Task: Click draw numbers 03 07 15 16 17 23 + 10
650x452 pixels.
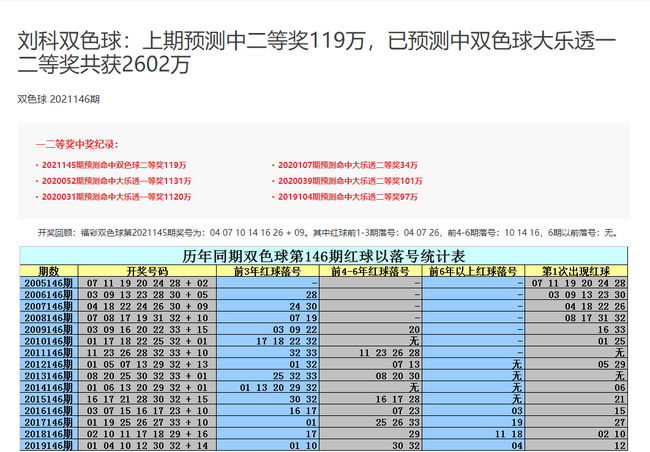Action: (147, 411)
